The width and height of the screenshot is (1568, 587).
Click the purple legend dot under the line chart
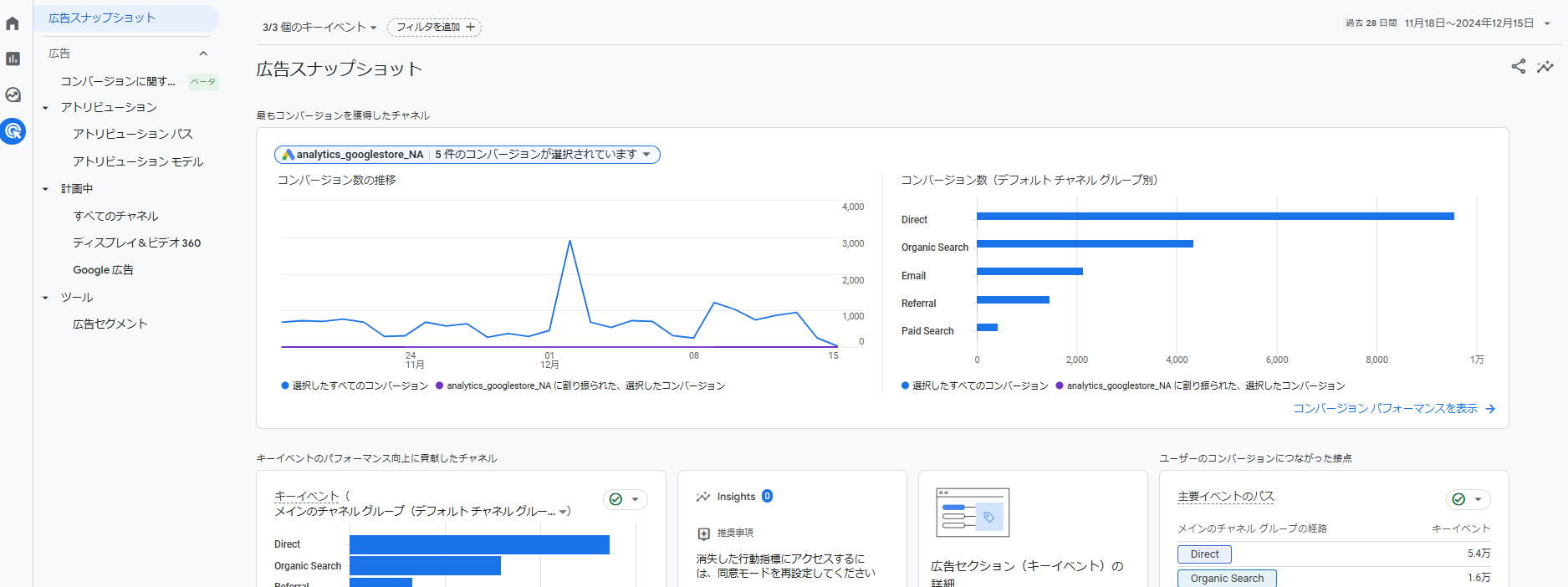440,385
